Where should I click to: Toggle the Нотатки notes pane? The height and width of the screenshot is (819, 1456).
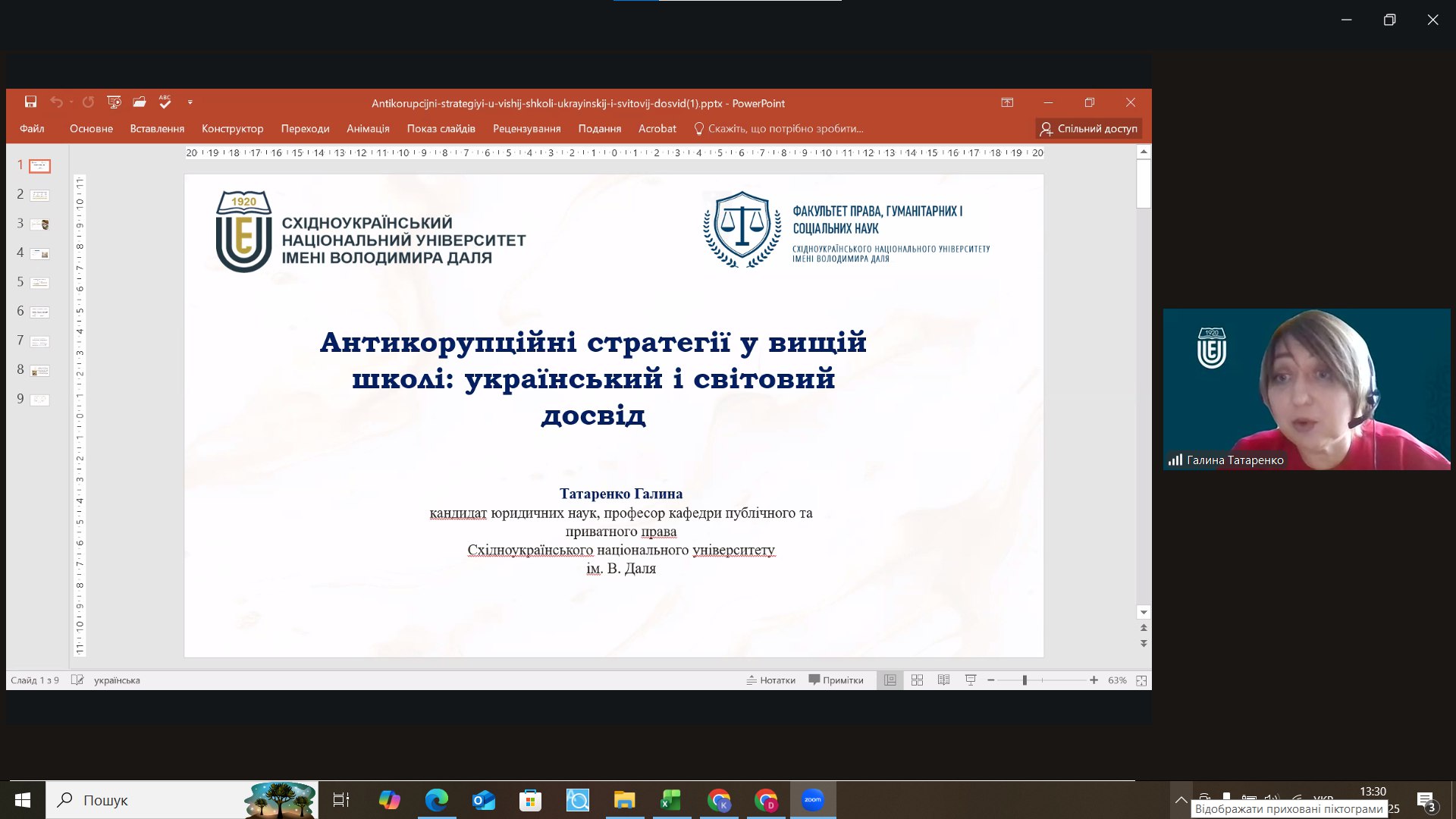pyautogui.click(x=771, y=680)
